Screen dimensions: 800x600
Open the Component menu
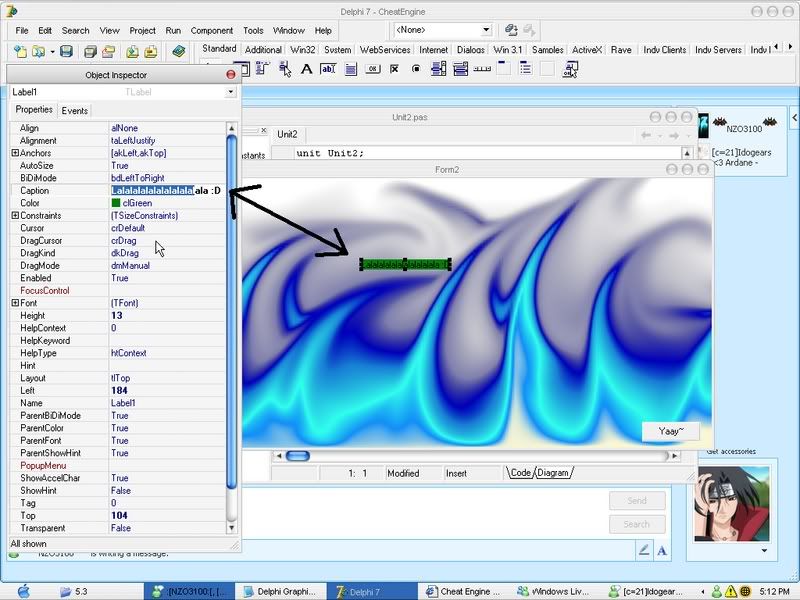[211, 31]
